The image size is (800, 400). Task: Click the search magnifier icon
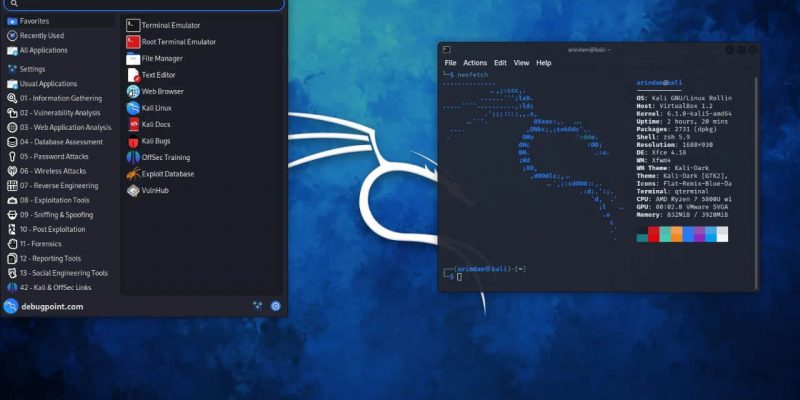(14, 4)
